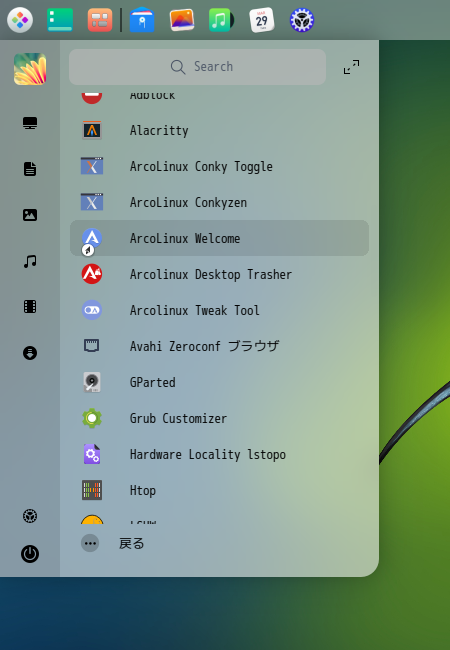Click the Avahi Zeroconf network icon

coord(92,346)
